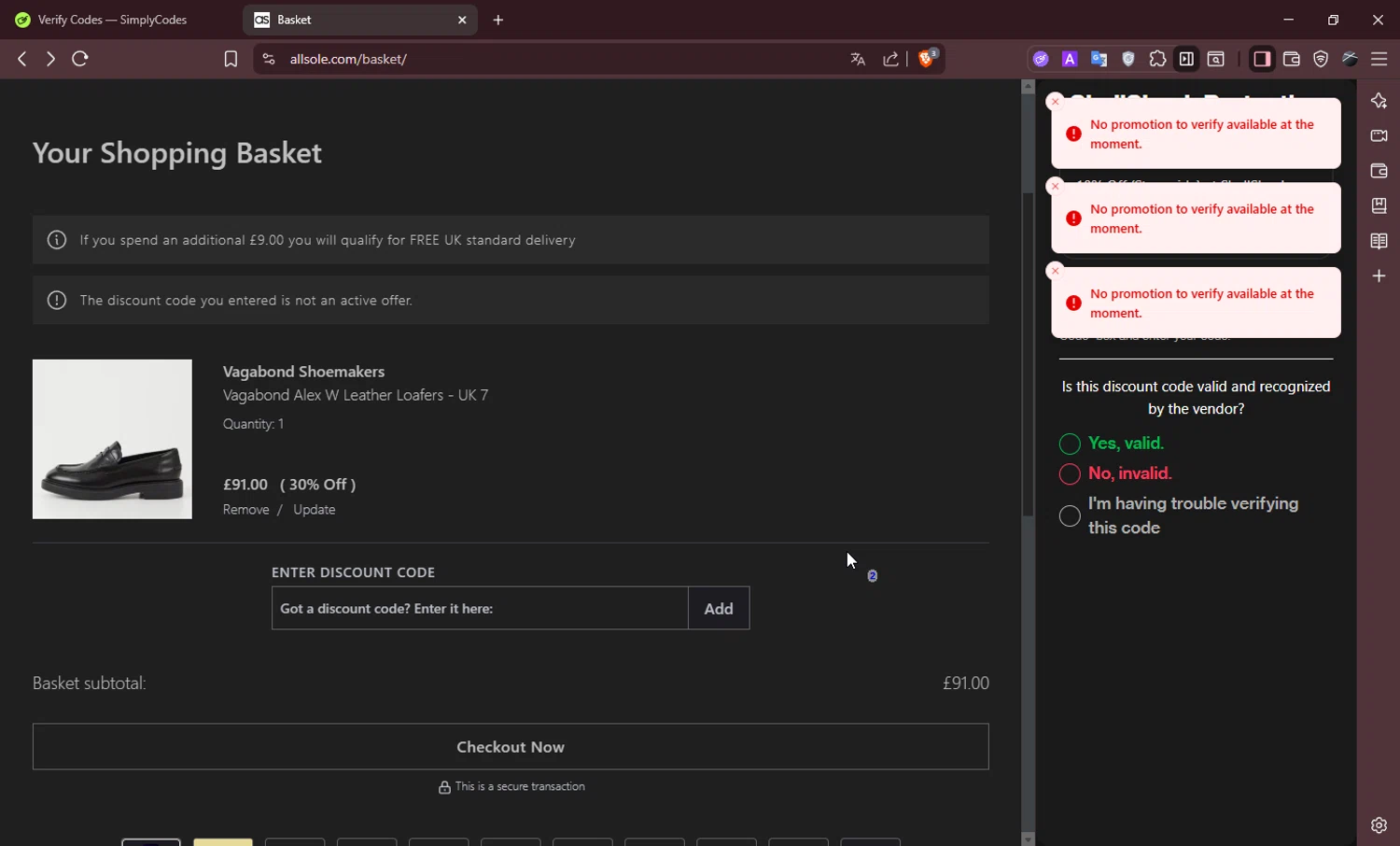Click Update for the loafers item
This screenshot has height=846, width=1400.
point(315,510)
